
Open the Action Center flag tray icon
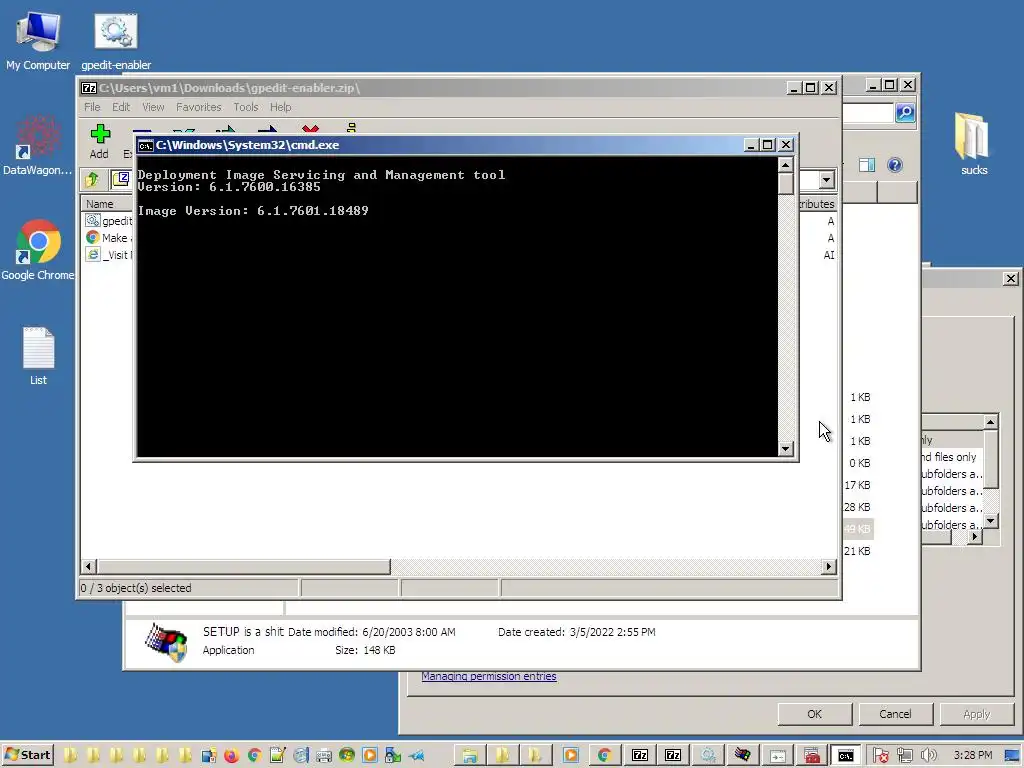pyautogui.click(x=881, y=756)
